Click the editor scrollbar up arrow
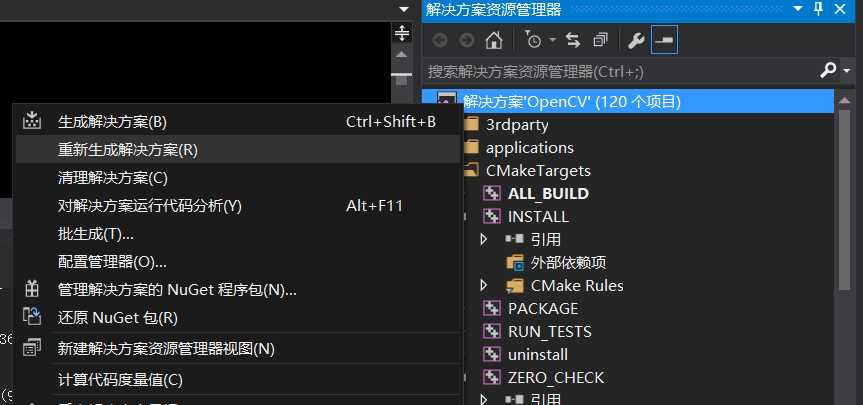Screen dimensions: 863x405 point(402,54)
